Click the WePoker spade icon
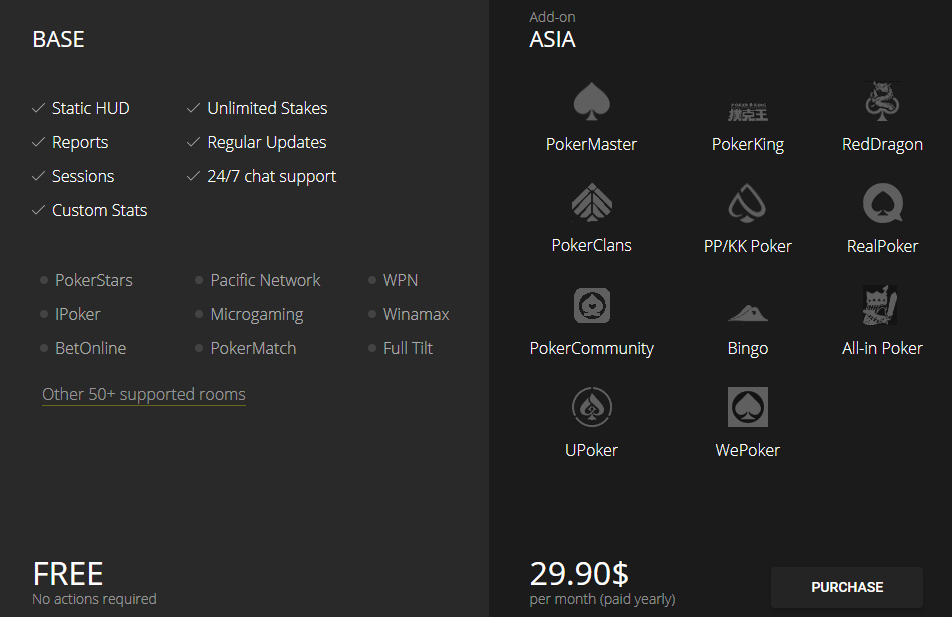The height and width of the screenshot is (617, 952). coord(747,408)
